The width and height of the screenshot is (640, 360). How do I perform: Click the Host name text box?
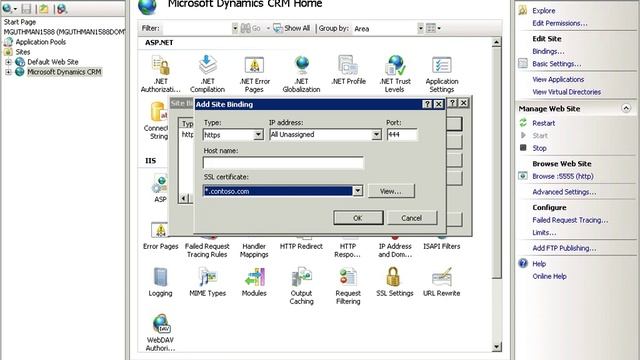283,162
